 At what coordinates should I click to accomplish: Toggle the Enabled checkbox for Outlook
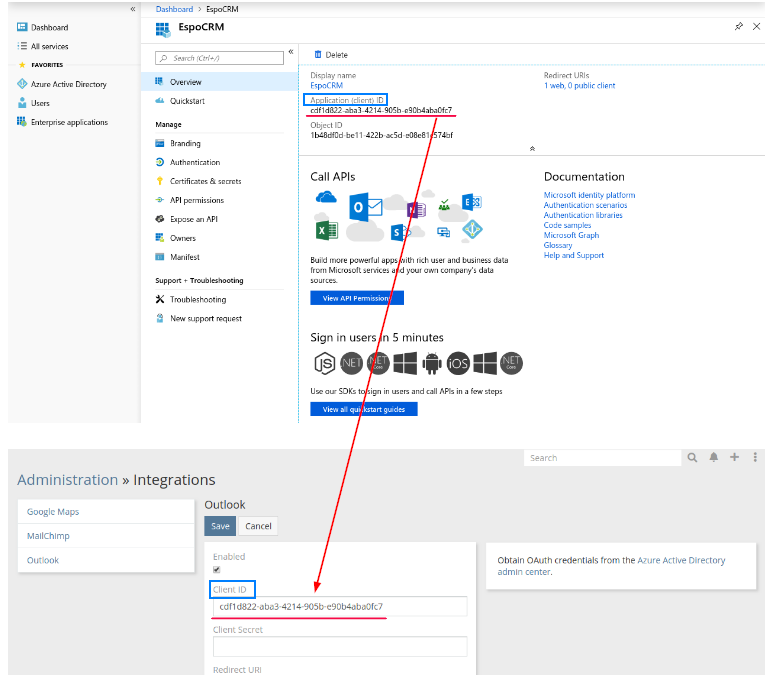[x=217, y=570]
